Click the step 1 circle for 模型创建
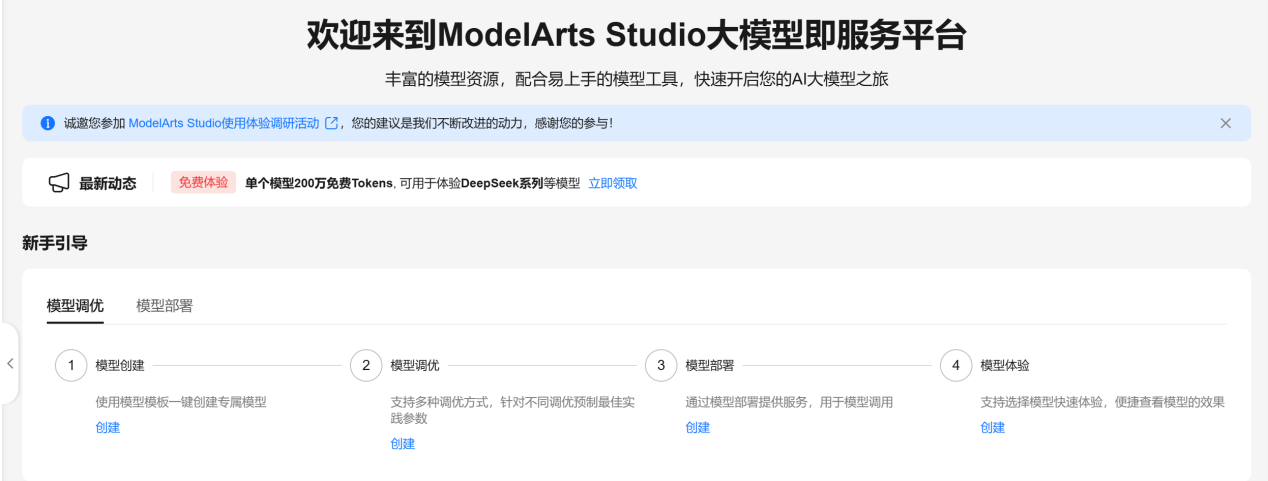The height and width of the screenshot is (481, 1268). pyautogui.click(x=71, y=366)
